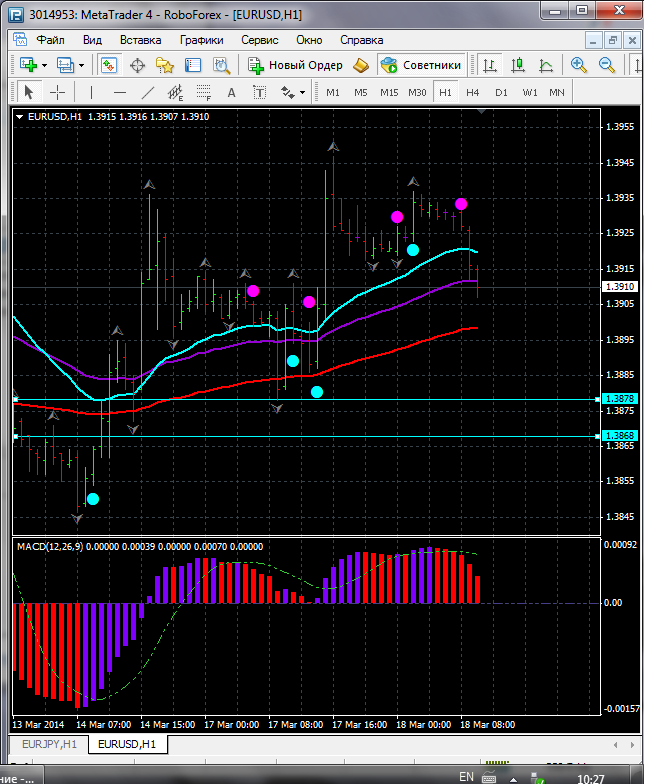This screenshot has height=784, width=650.
Task: Toggle the Market Watch window icon
Action: tap(109, 65)
